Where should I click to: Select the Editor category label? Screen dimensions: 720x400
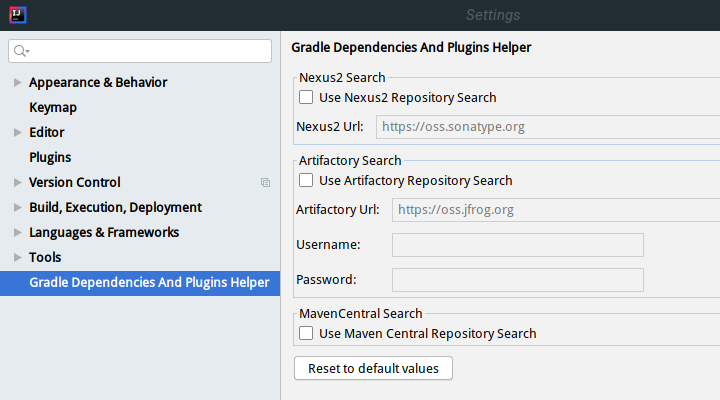tap(46, 133)
